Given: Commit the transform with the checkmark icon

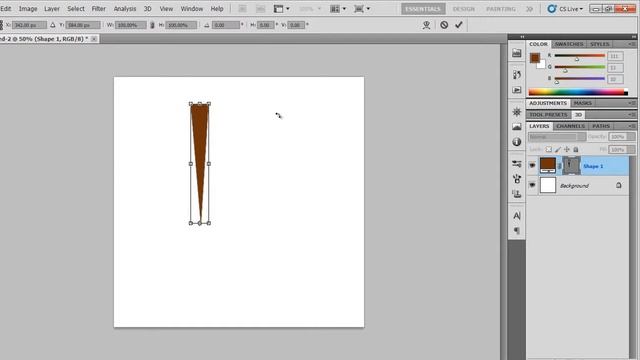Looking at the screenshot, I should [459, 25].
